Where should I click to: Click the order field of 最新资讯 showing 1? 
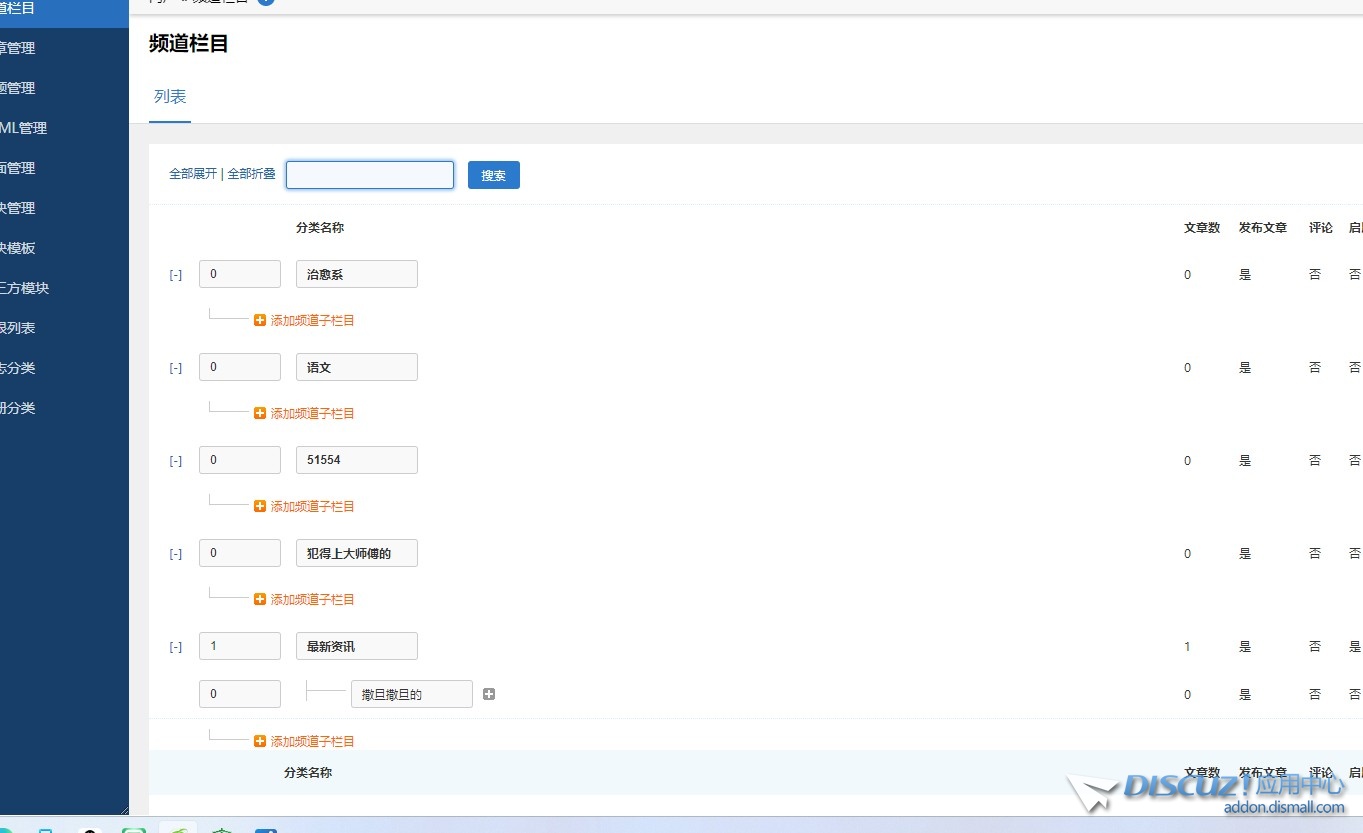click(x=240, y=646)
